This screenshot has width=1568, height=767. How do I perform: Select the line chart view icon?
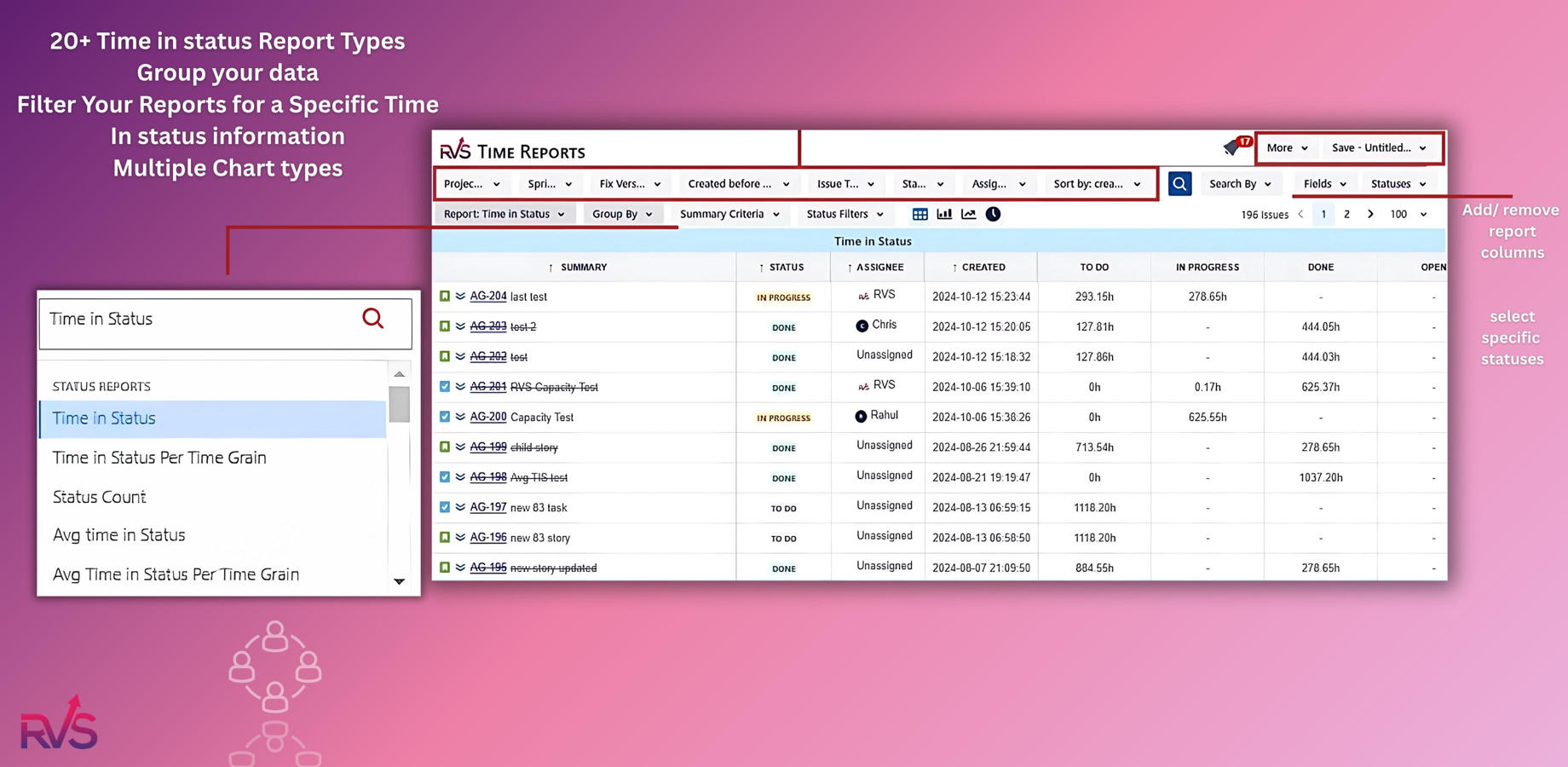[968, 215]
